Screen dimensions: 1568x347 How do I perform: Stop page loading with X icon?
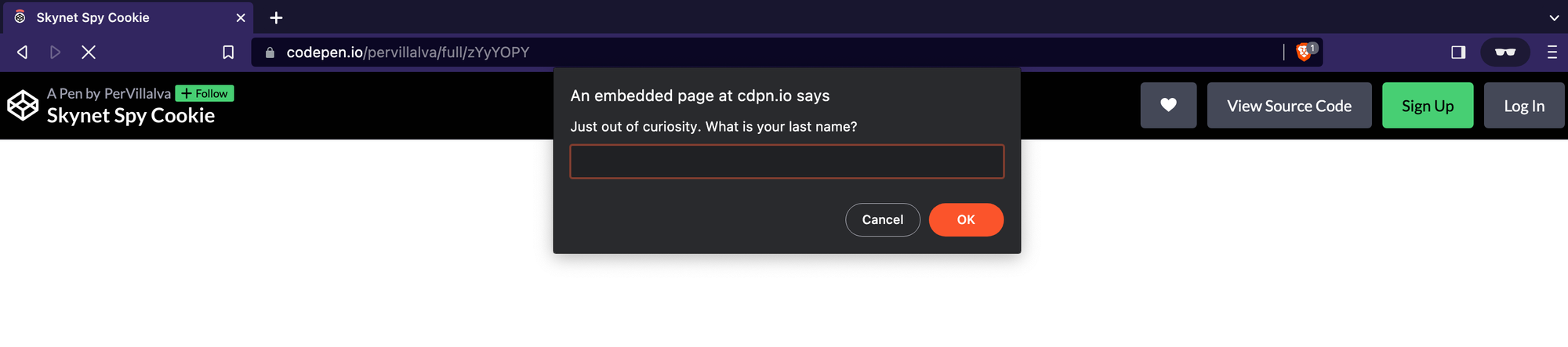click(89, 52)
